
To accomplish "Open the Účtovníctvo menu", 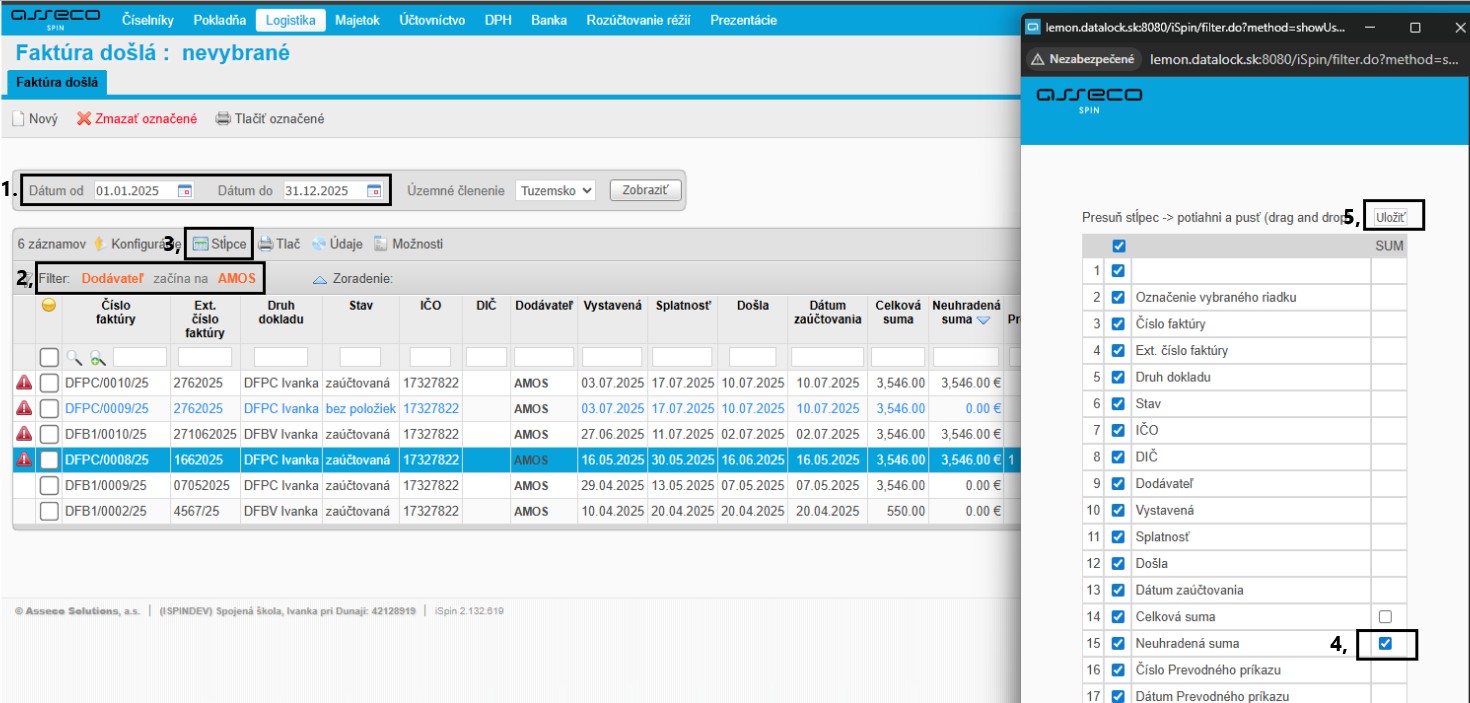I will (431, 20).
